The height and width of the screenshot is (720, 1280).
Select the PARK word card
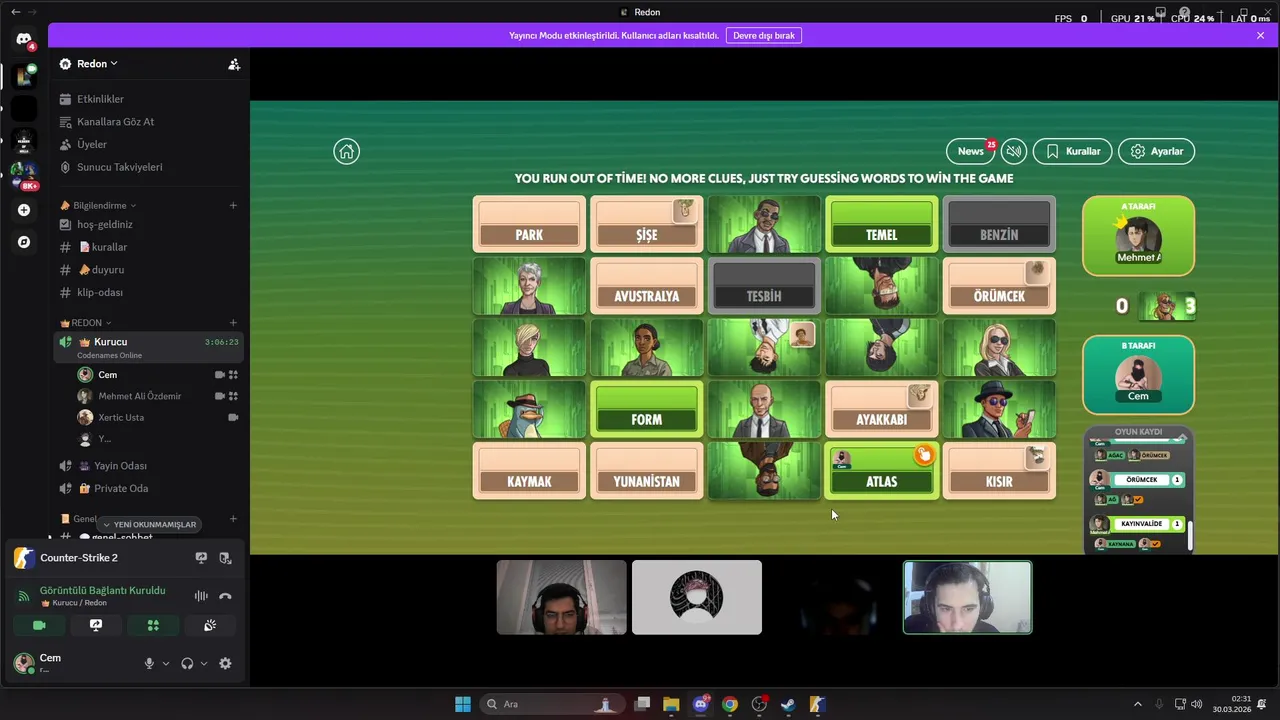pos(529,224)
